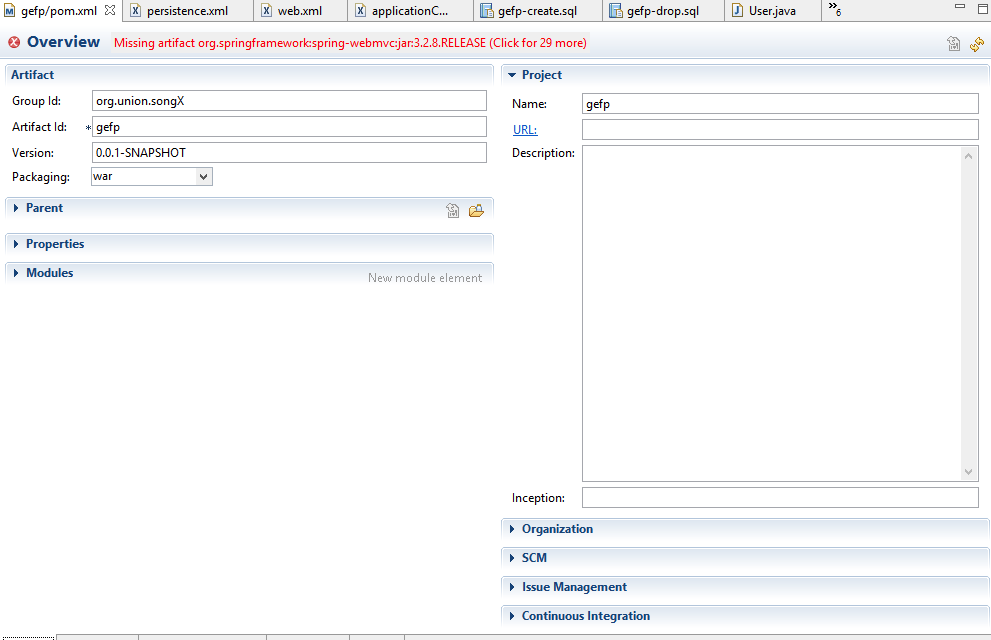Show the hidden editor tabs list
This screenshot has width=991, height=640.
click(833, 9)
